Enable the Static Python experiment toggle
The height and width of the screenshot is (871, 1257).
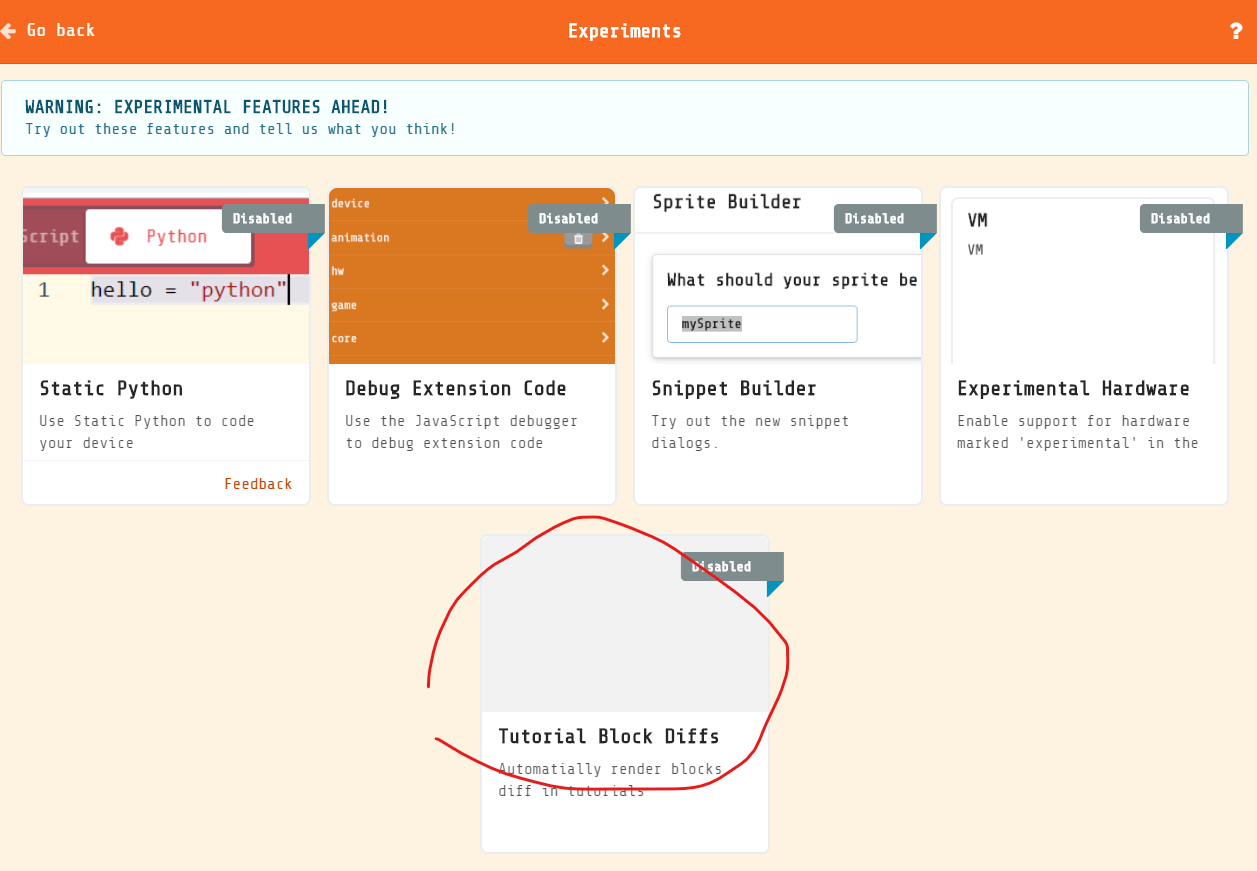pyautogui.click(x=262, y=218)
